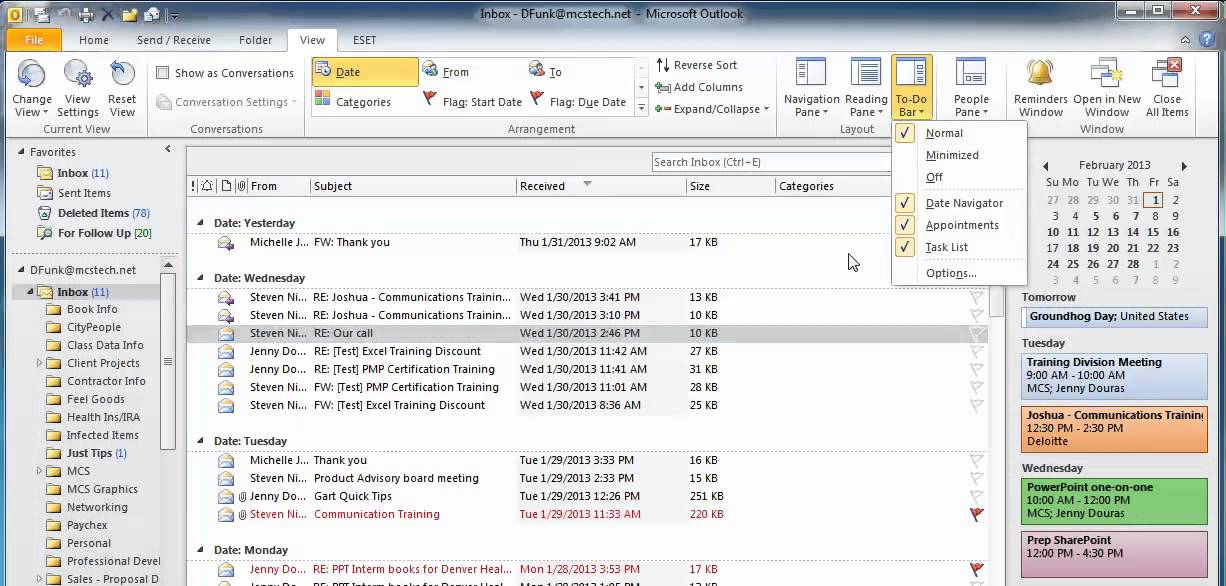1226x586 pixels.
Task: Arrange by Flag: Start Date
Action: pyautogui.click(x=472, y=102)
